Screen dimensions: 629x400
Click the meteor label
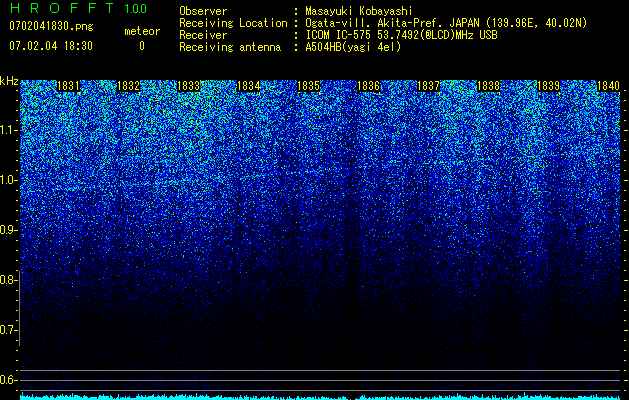pos(142,31)
